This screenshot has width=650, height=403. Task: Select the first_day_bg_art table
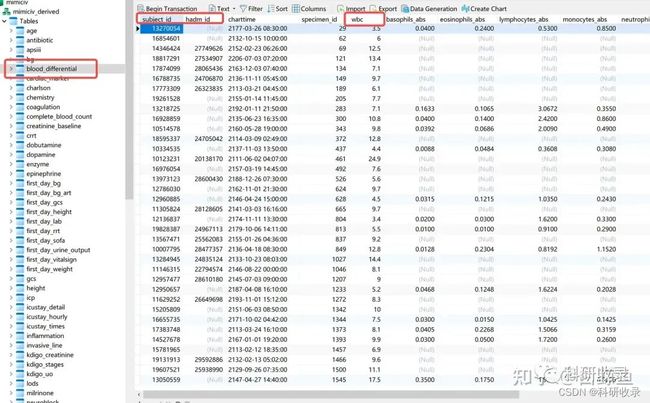click(x=49, y=193)
